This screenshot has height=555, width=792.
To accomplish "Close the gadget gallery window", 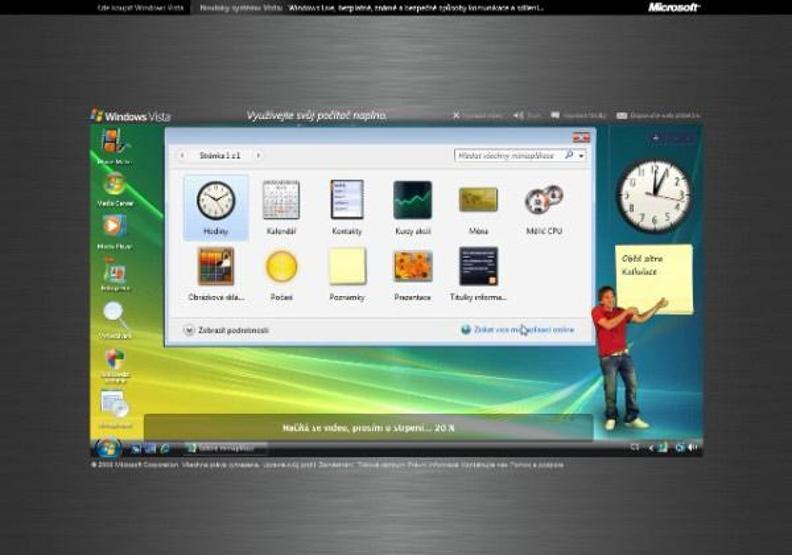I will point(581,137).
